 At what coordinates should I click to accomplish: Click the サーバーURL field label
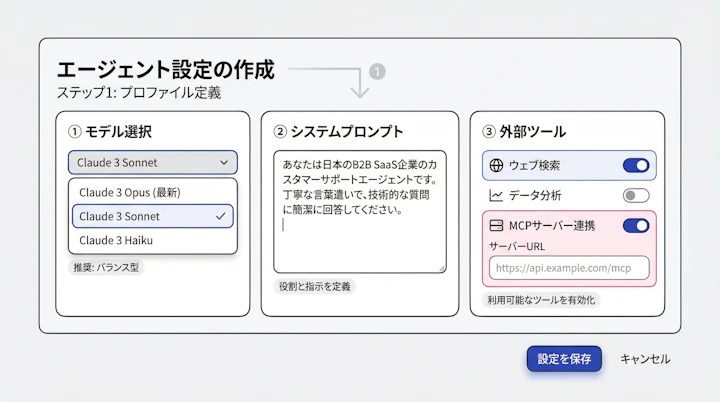point(517,247)
